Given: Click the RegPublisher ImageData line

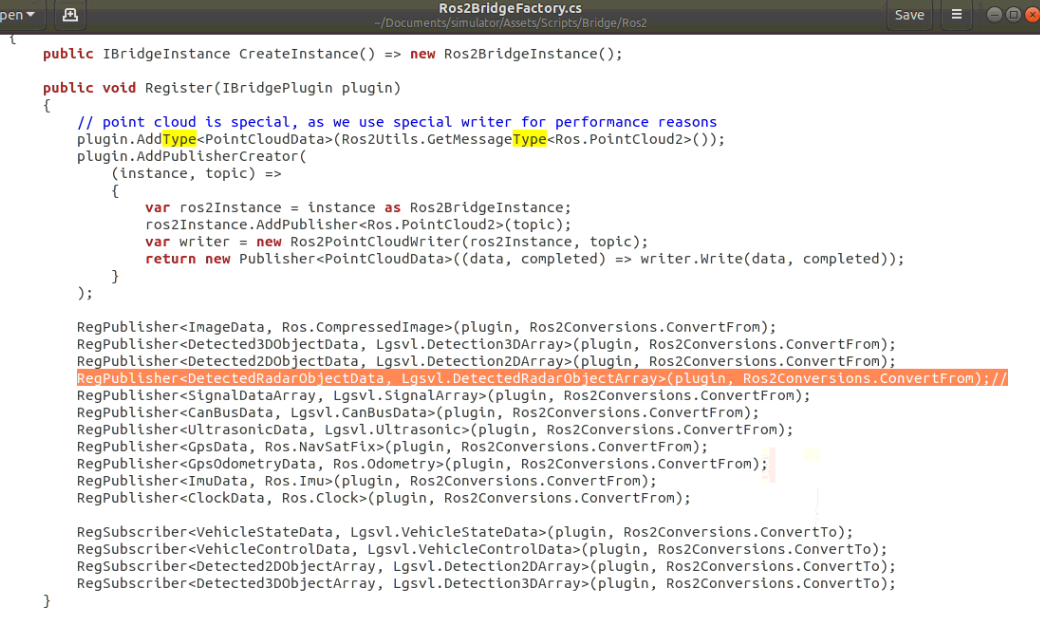Looking at the screenshot, I should [400, 326].
